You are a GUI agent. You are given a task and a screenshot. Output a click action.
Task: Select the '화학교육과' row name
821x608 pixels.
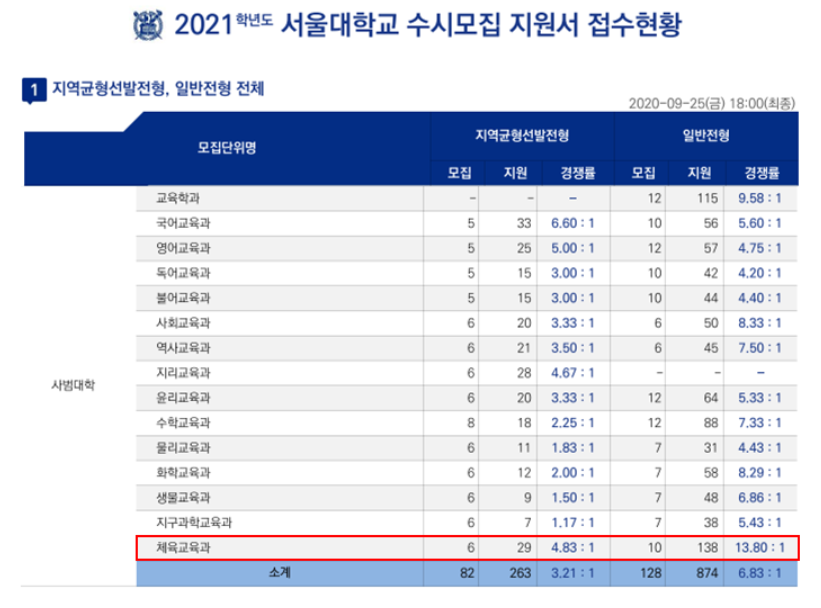pyautogui.click(x=183, y=472)
